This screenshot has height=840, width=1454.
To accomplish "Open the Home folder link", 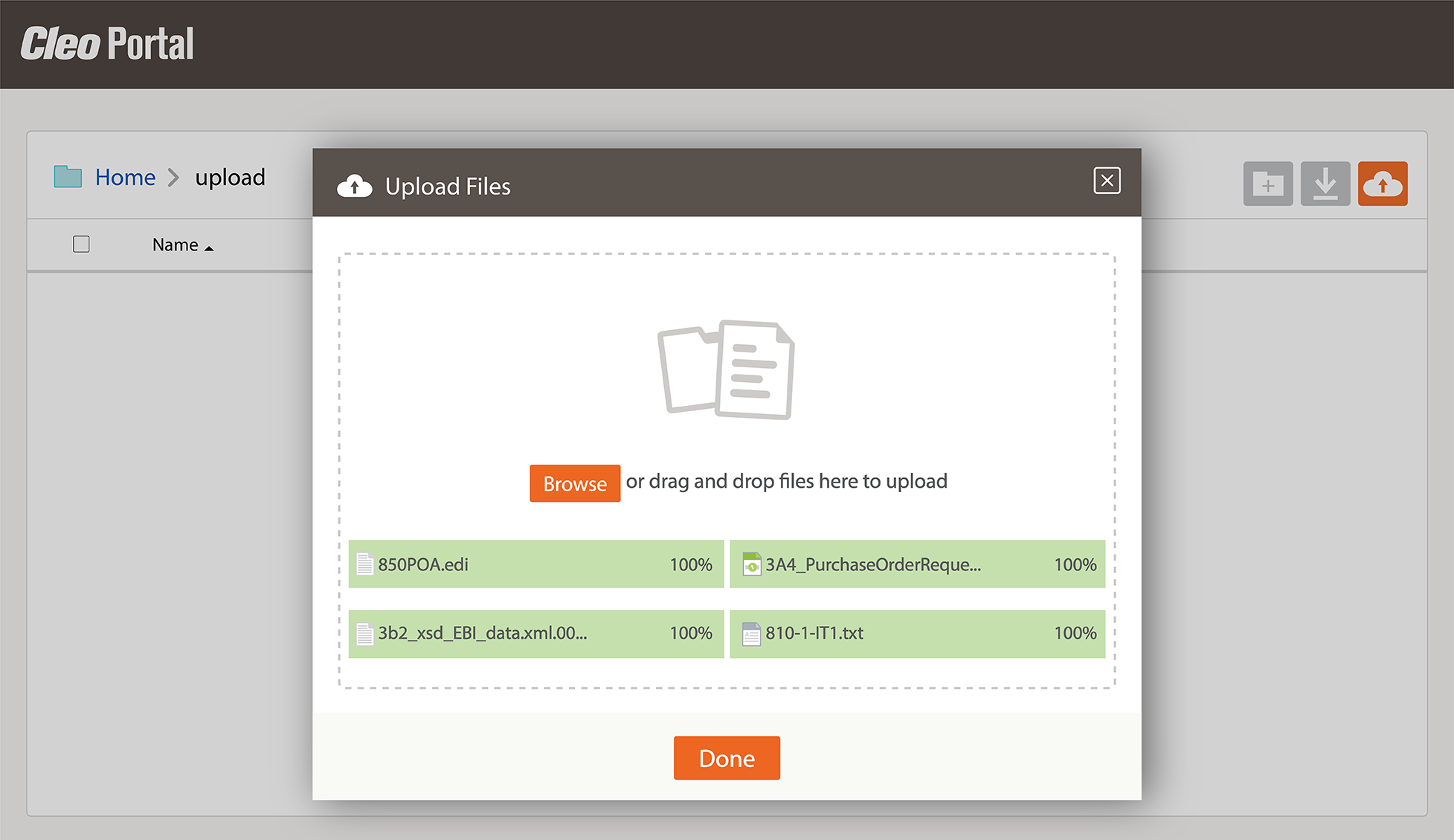I will [x=125, y=177].
